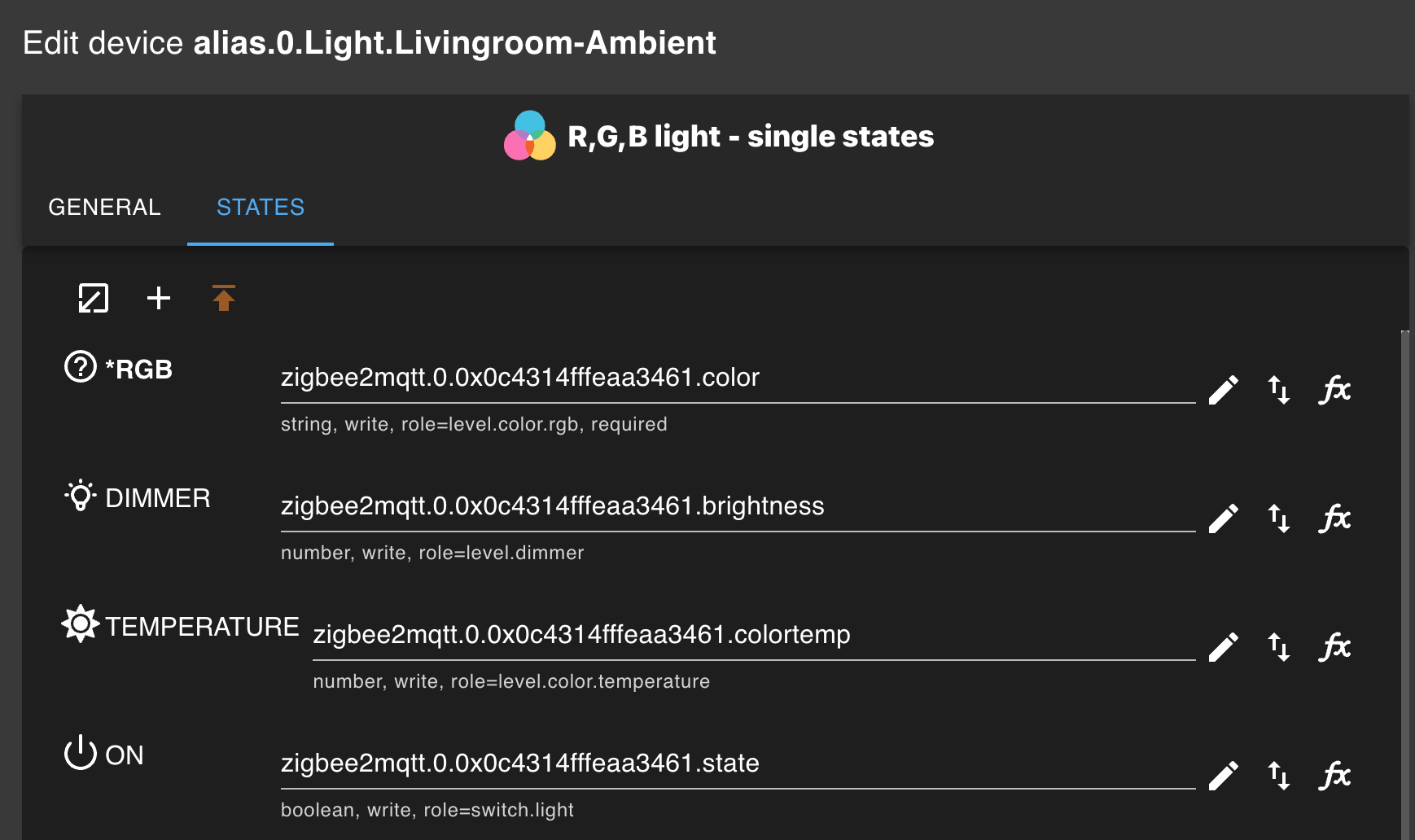Click the pencil icon for ON state

tap(1223, 776)
